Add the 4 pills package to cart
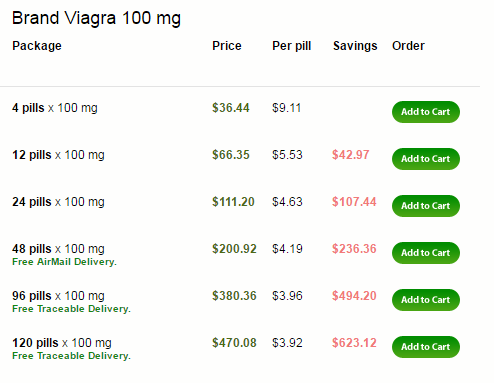 pyautogui.click(x=426, y=112)
